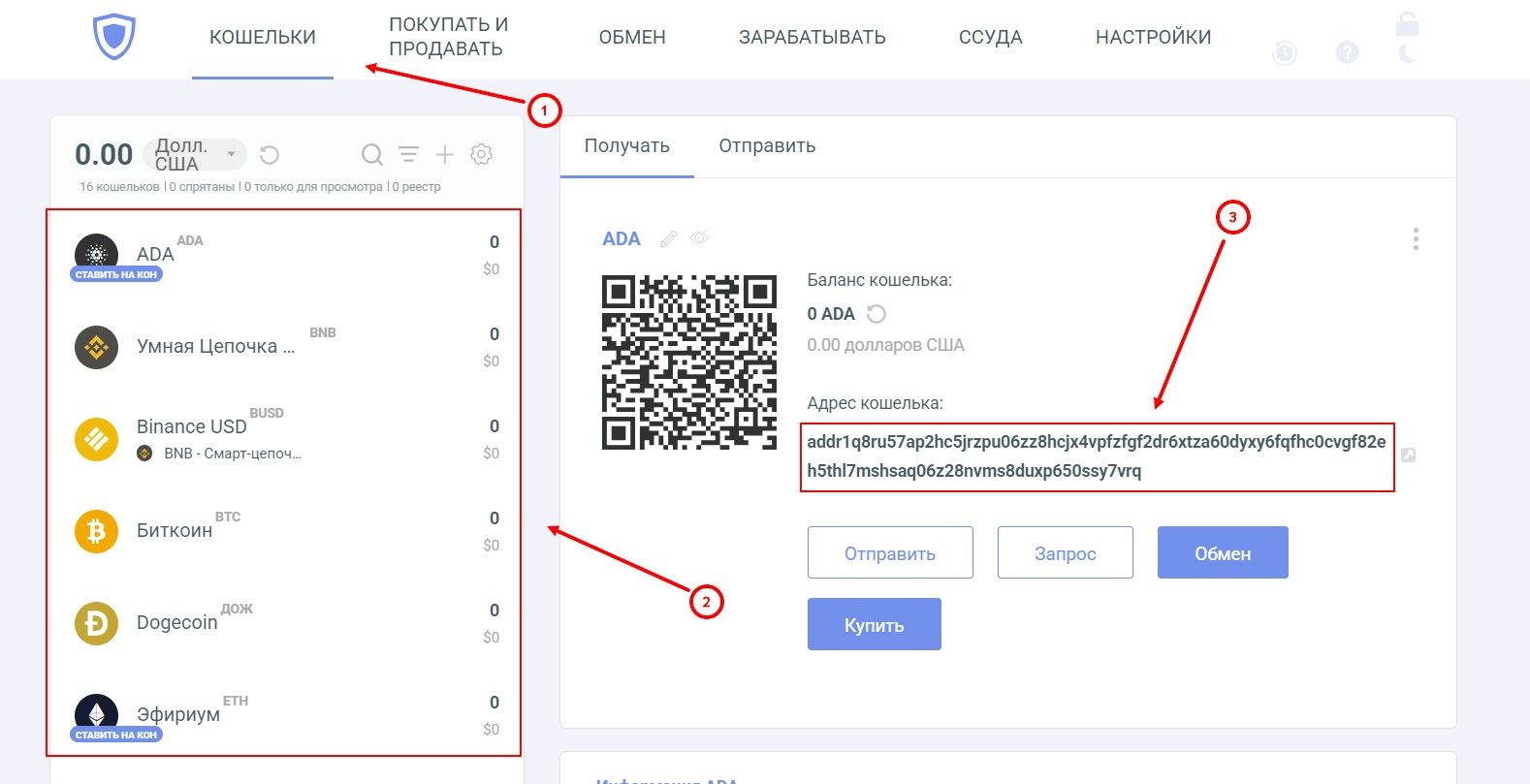Click the ADA stake badge СТАВИТЬ НА КОН
The image size is (1530, 784).
(x=116, y=274)
